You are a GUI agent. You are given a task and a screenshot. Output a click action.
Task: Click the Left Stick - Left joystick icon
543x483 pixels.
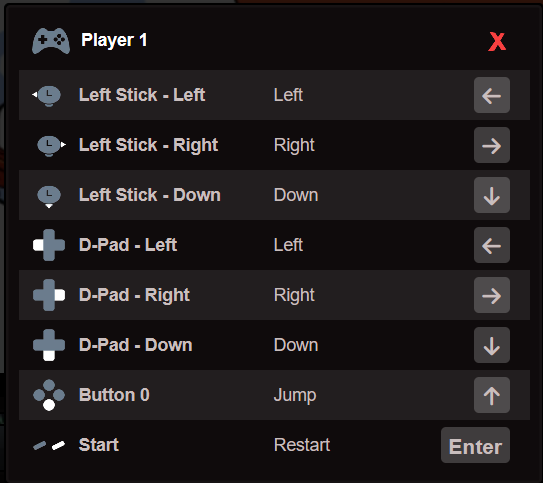(x=47, y=95)
